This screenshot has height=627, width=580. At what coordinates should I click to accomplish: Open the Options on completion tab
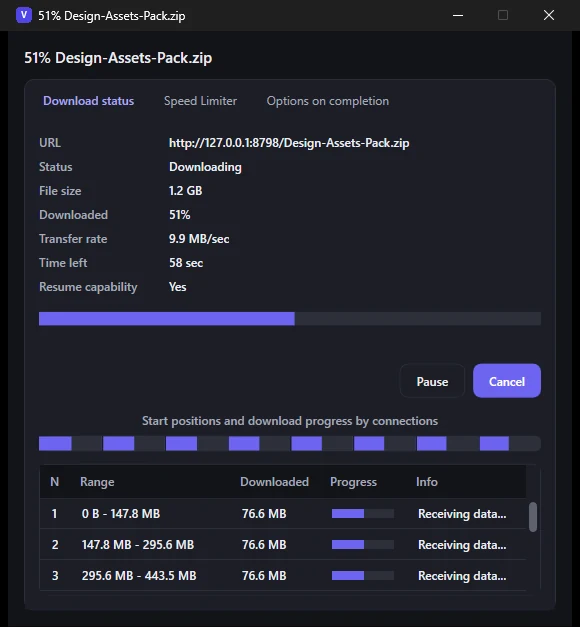coord(328,101)
